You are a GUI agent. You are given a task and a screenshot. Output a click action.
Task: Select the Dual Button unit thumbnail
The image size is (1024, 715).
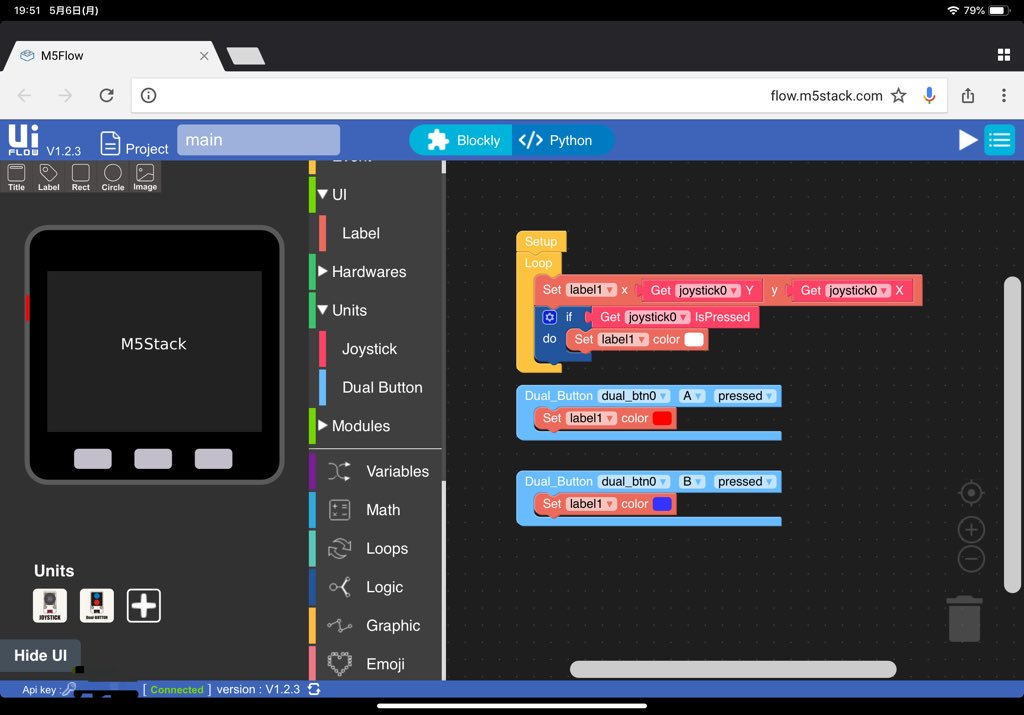pos(97,605)
